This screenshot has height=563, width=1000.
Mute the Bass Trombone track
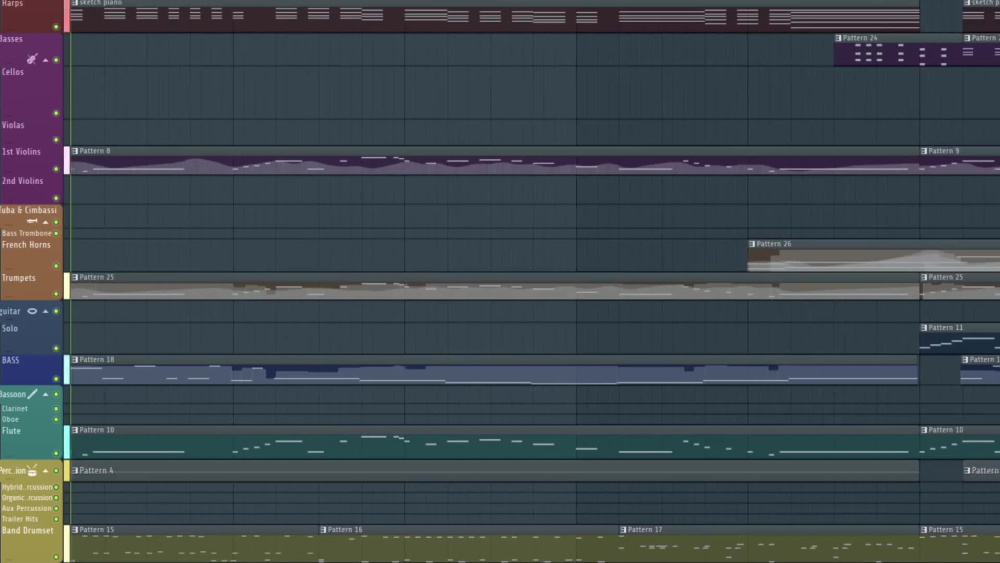tap(56, 233)
